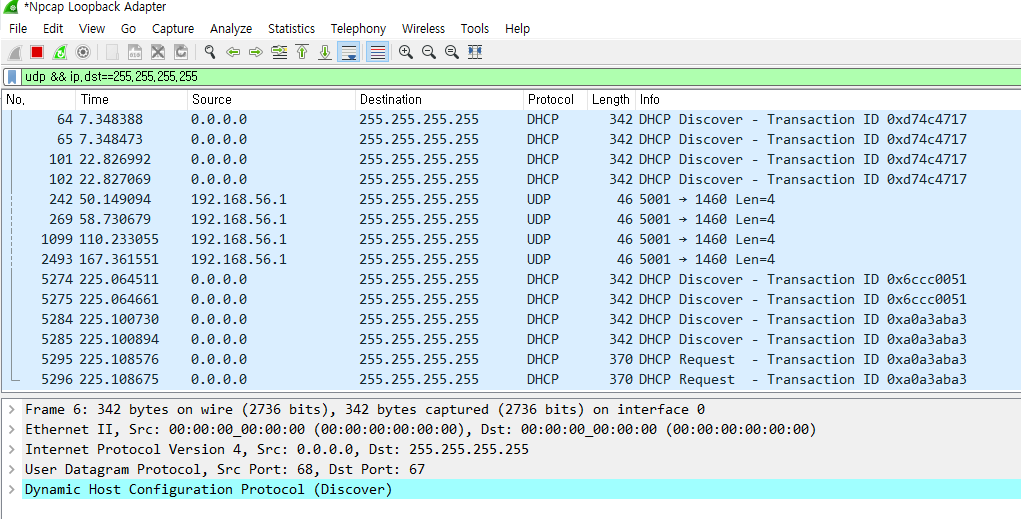
Task: Expand the Ethernet II details row
Action: (x=11, y=429)
